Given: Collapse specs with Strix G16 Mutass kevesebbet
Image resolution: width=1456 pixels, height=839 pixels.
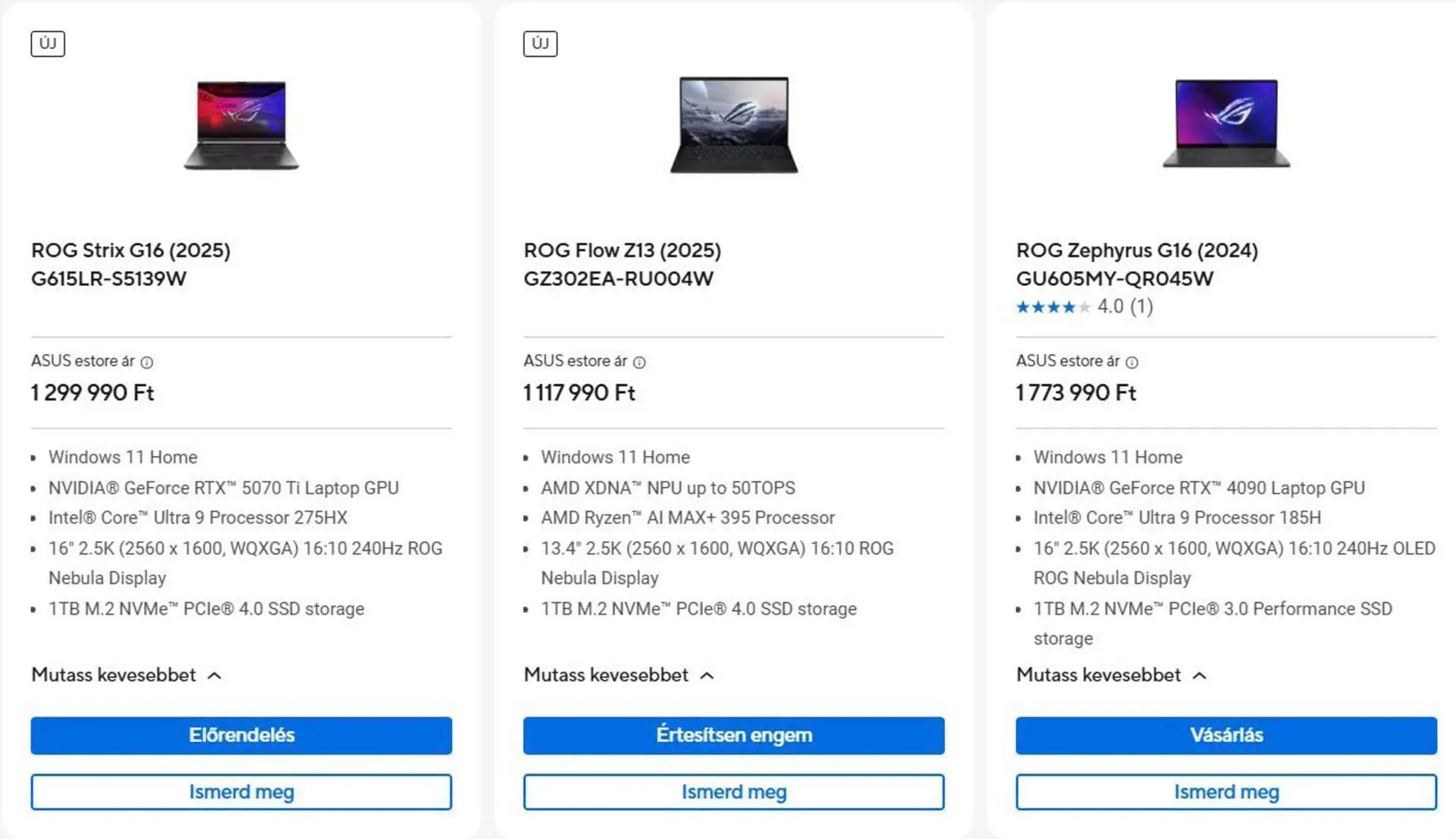Looking at the screenshot, I should [126, 675].
